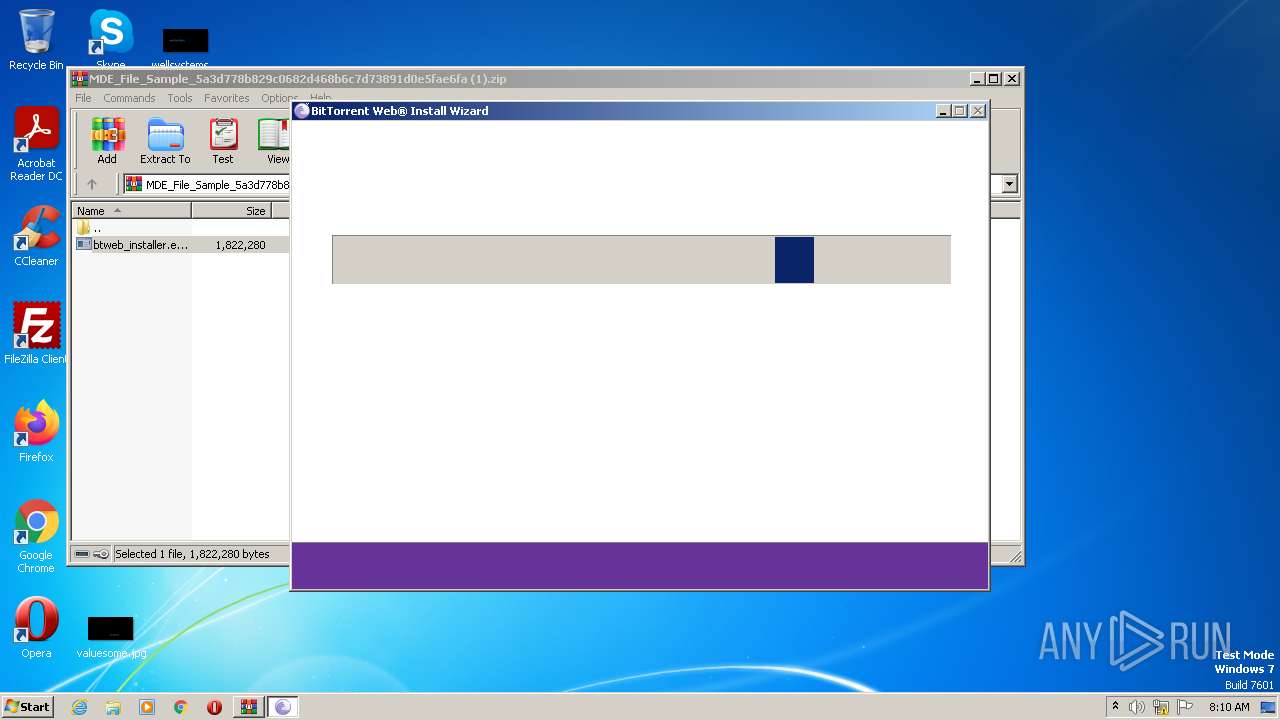Show hidden system tray icons

point(1116,706)
